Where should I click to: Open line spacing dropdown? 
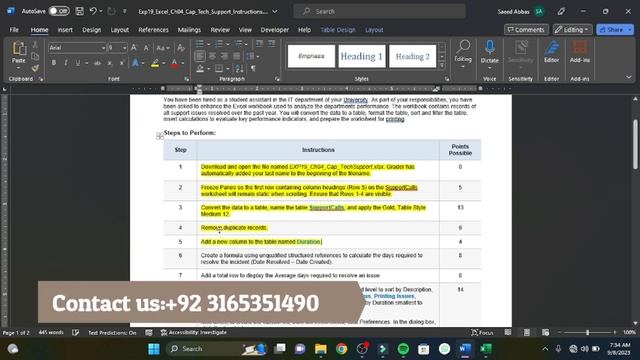(x=253, y=56)
